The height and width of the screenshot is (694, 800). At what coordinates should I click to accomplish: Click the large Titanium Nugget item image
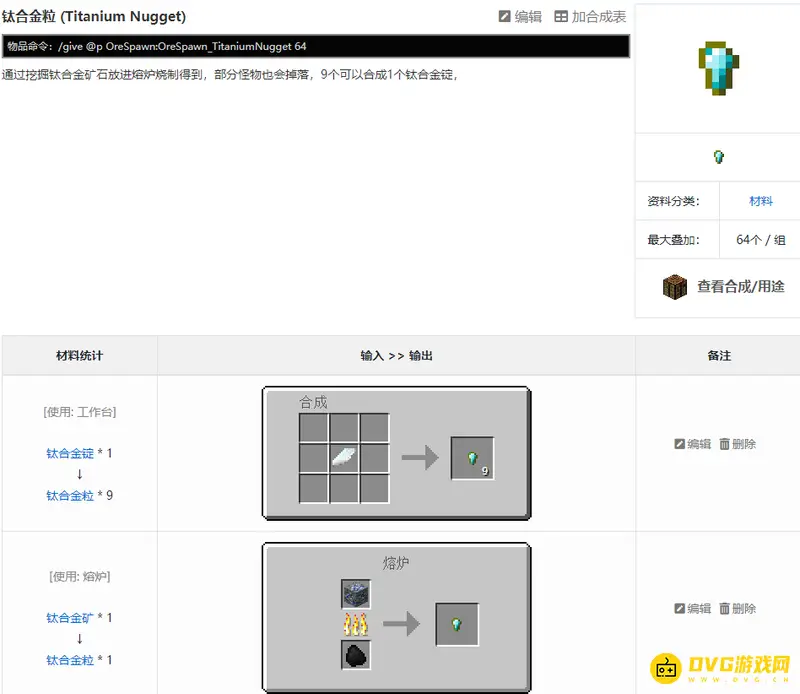point(717,69)
